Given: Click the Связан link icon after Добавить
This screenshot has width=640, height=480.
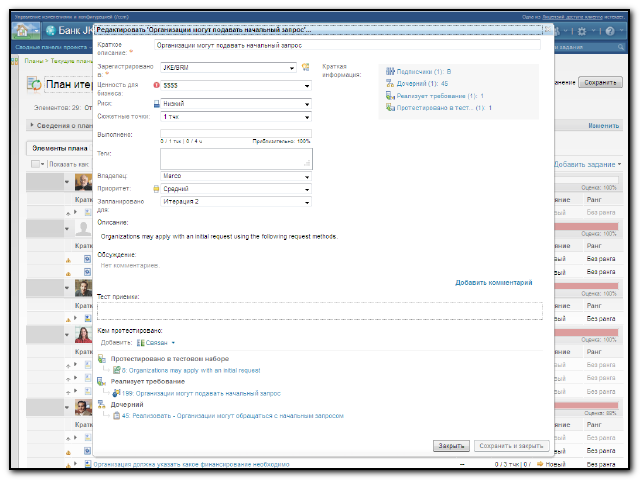Looking at the screenshot, I should point(140,343).
